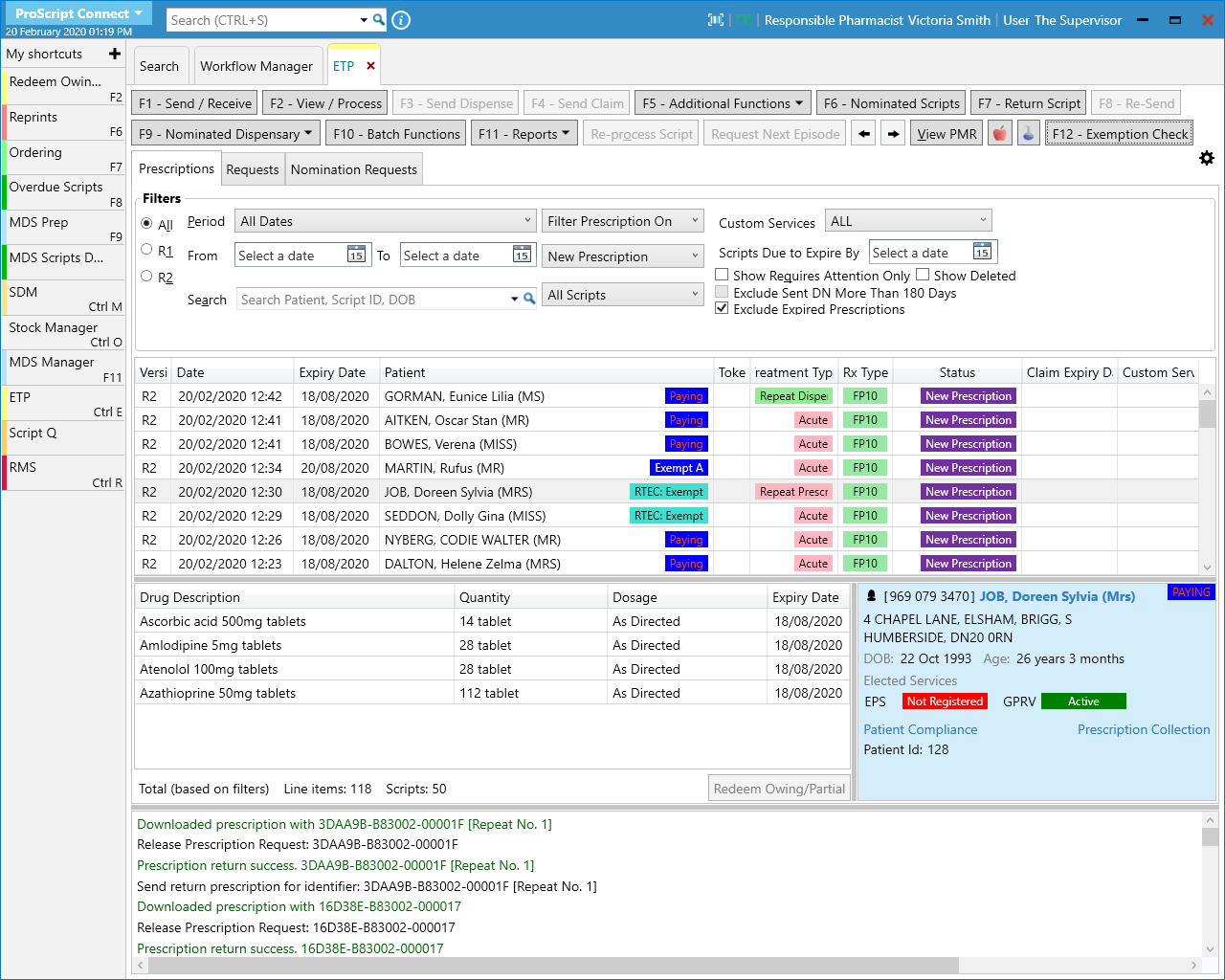
Task: Select the R1 radio button
Action: pos(146,249)
